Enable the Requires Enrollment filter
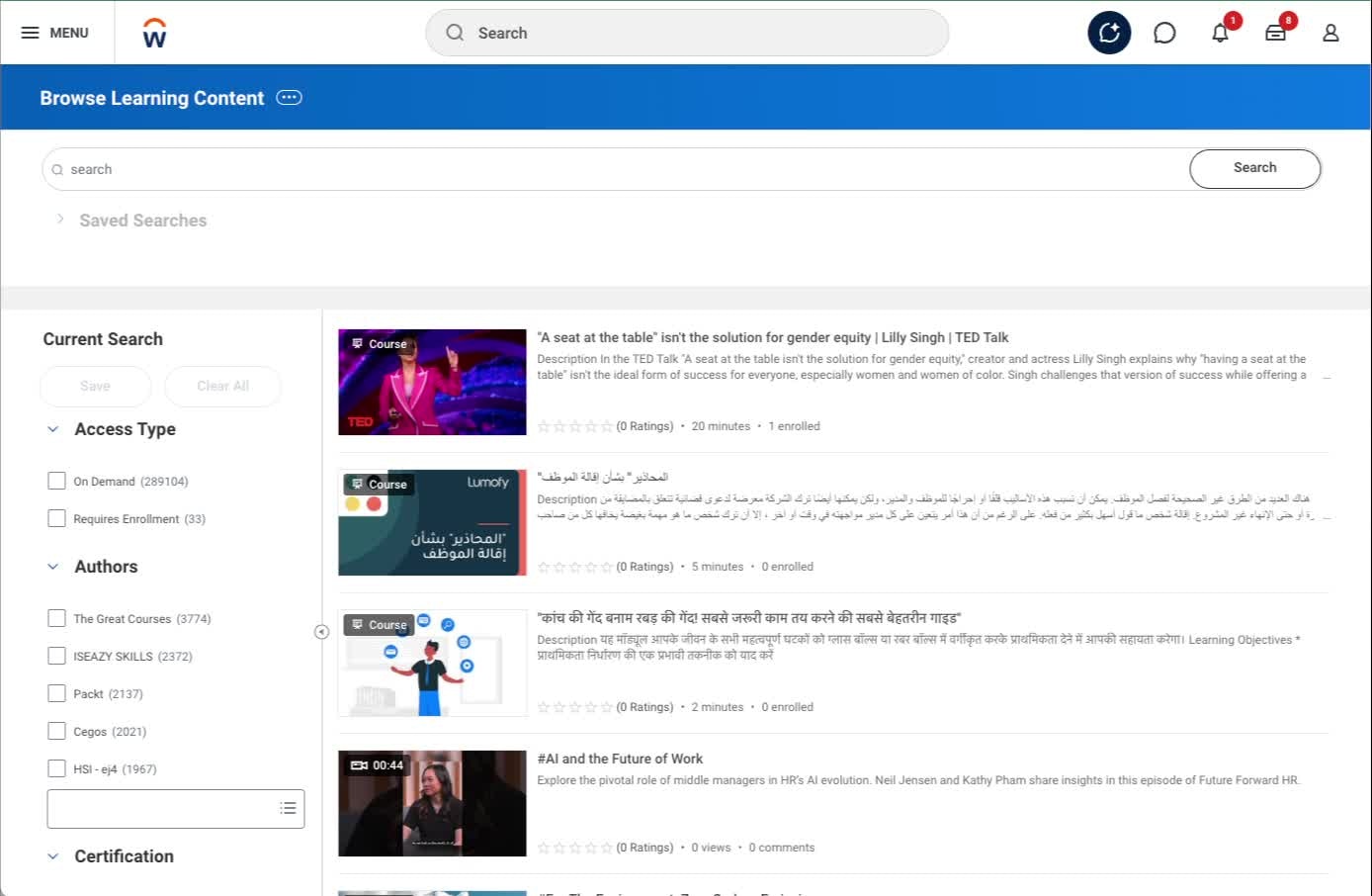 pyautogui.click(x=56, y=517)
